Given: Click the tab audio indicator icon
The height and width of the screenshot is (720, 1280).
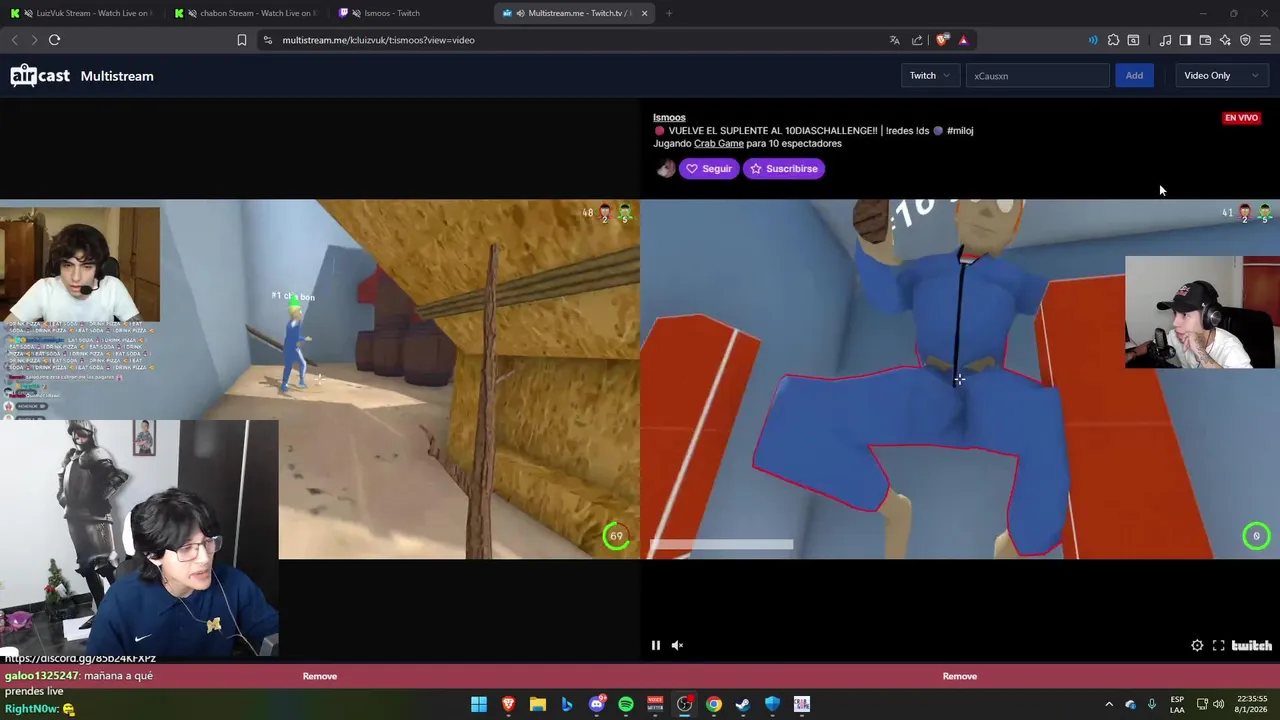Looking at the screenshot, I should pyautogui.click(x=1093, y=40).
